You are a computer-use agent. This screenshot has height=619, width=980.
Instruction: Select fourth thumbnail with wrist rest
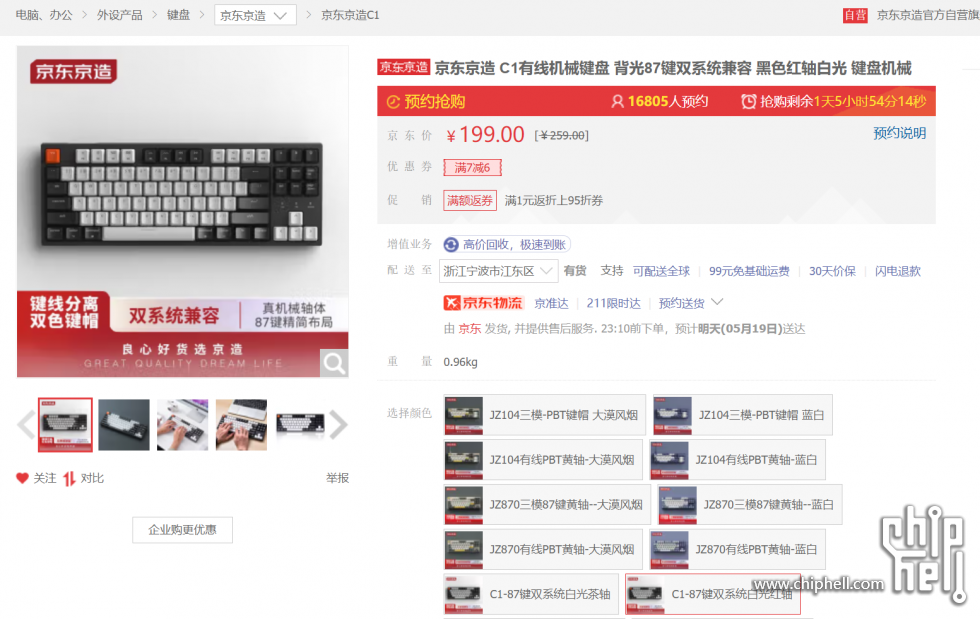coord(241,425)
